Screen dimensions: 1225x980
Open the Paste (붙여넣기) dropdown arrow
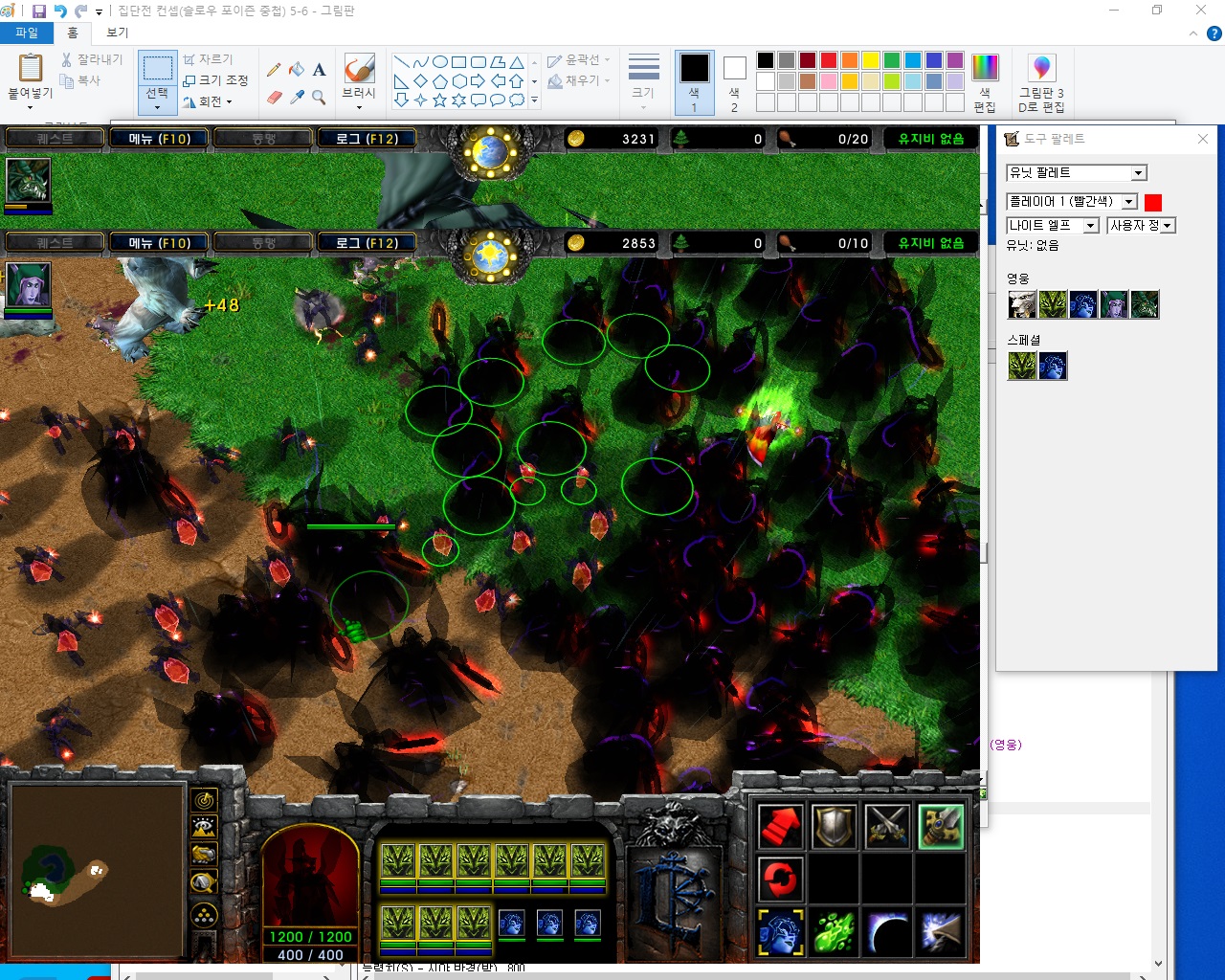[x=30, y=106]
